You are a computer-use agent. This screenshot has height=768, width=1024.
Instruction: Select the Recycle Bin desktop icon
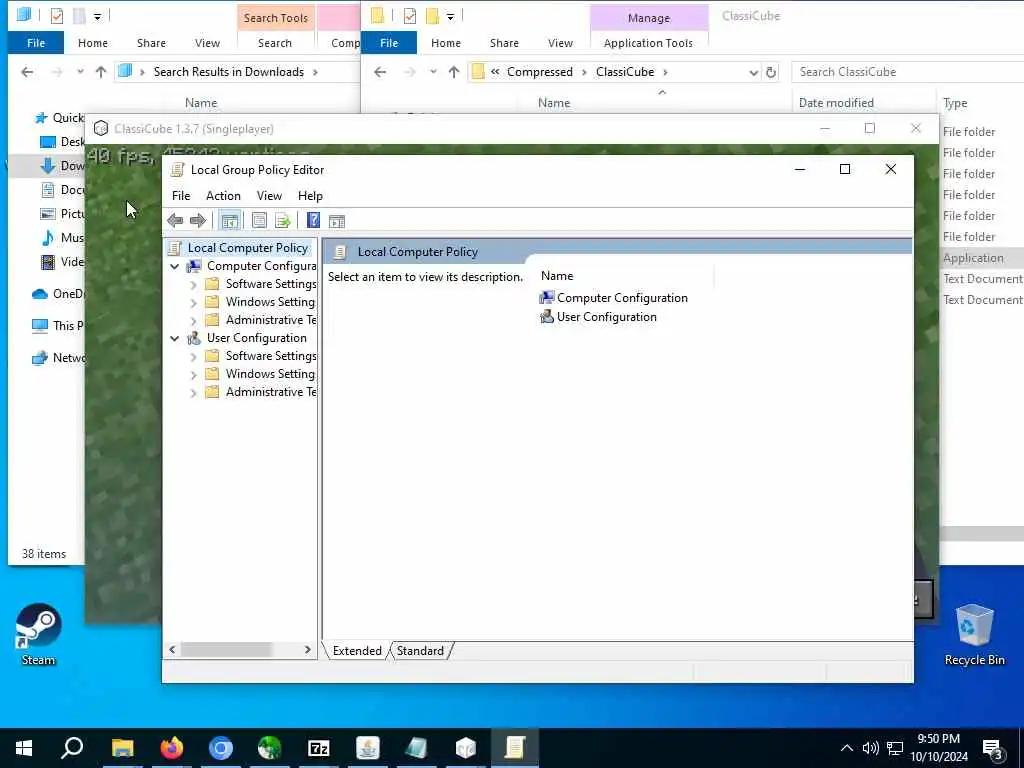[974, 635]
